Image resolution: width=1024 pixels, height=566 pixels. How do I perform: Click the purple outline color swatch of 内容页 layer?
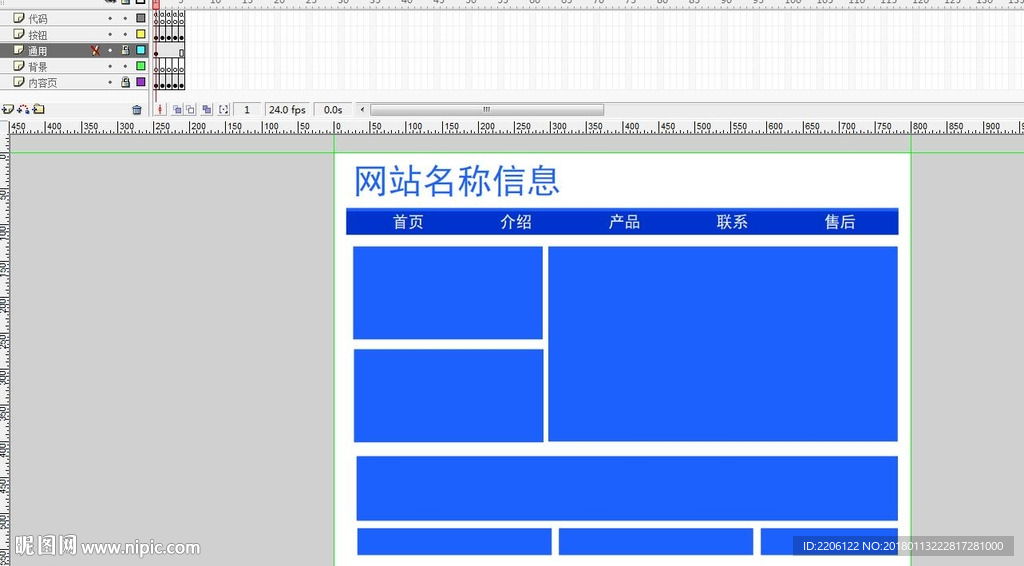[x=140, y=82]
